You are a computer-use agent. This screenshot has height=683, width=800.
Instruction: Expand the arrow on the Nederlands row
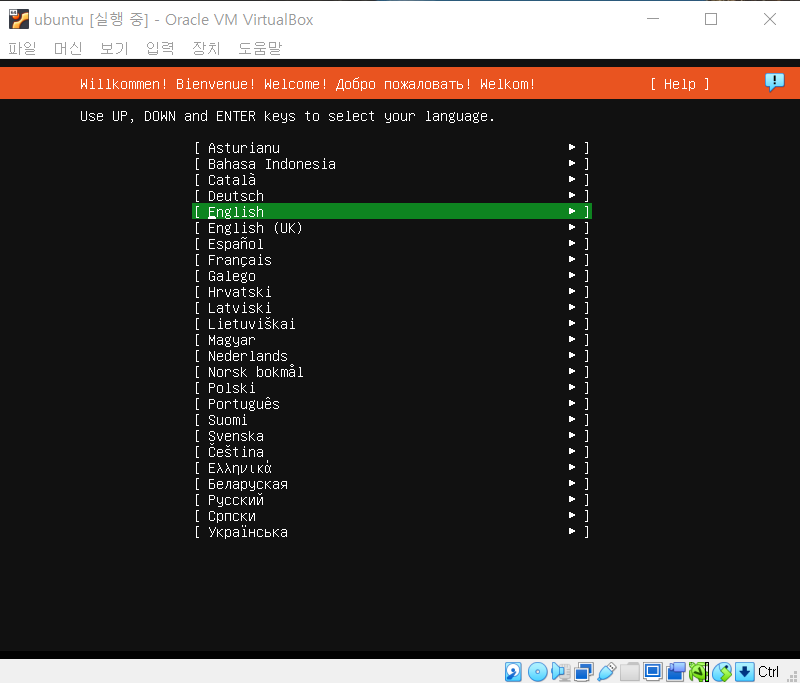point(572,355)
